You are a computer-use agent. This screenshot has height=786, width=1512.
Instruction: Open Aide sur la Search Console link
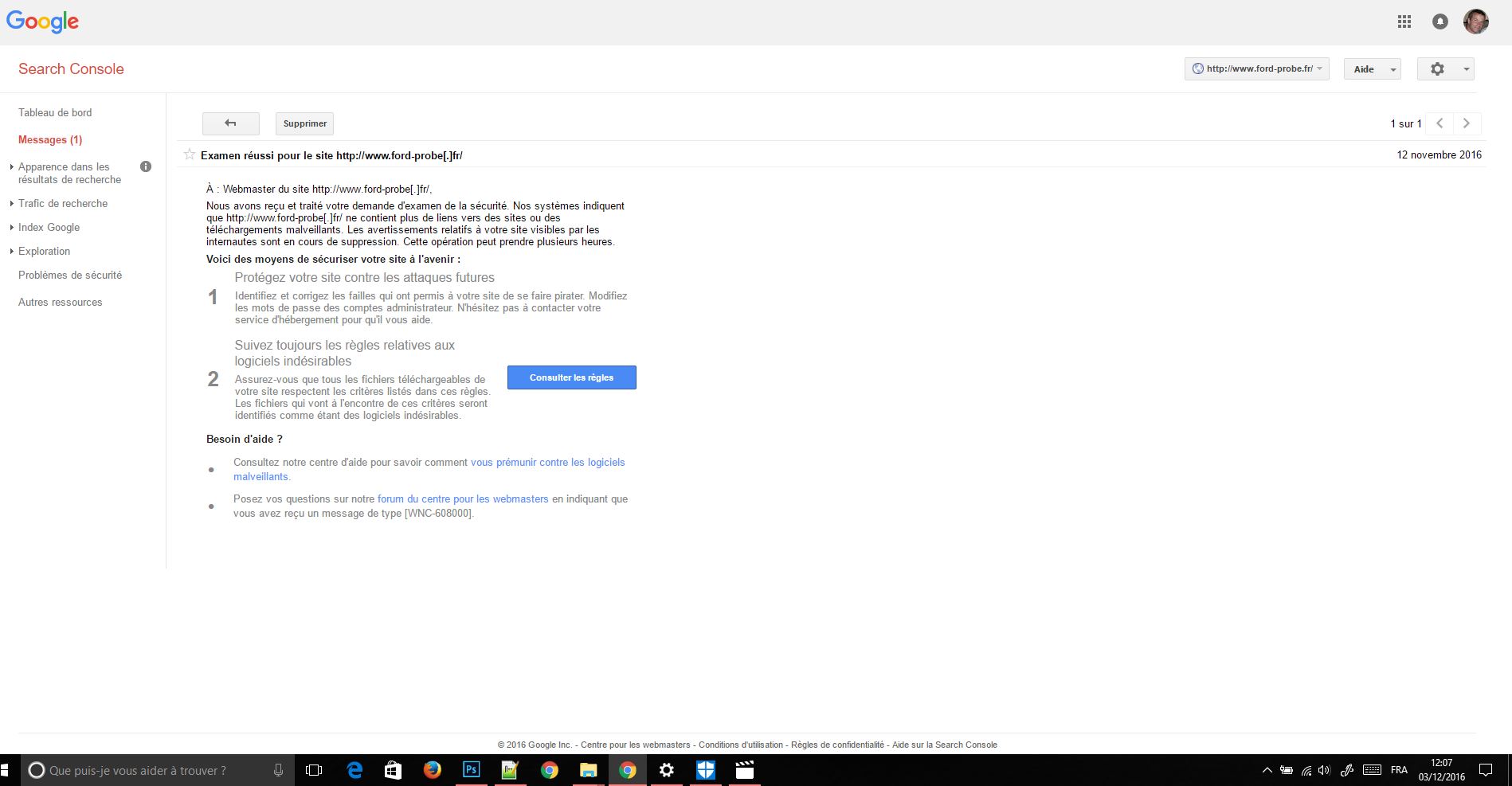(x=945, y=745)
